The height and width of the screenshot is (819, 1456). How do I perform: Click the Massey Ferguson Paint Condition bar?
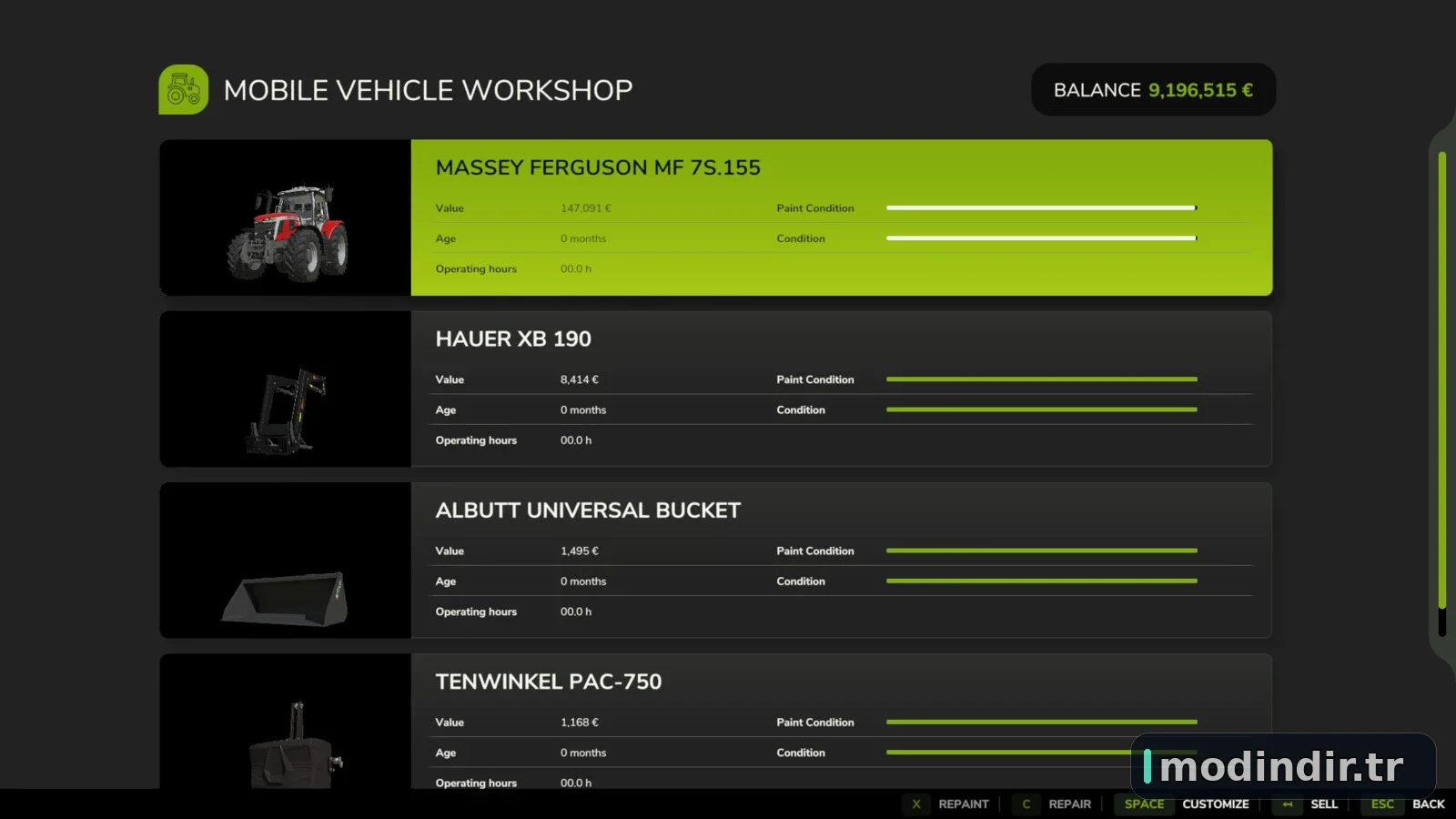(1042, 207)
